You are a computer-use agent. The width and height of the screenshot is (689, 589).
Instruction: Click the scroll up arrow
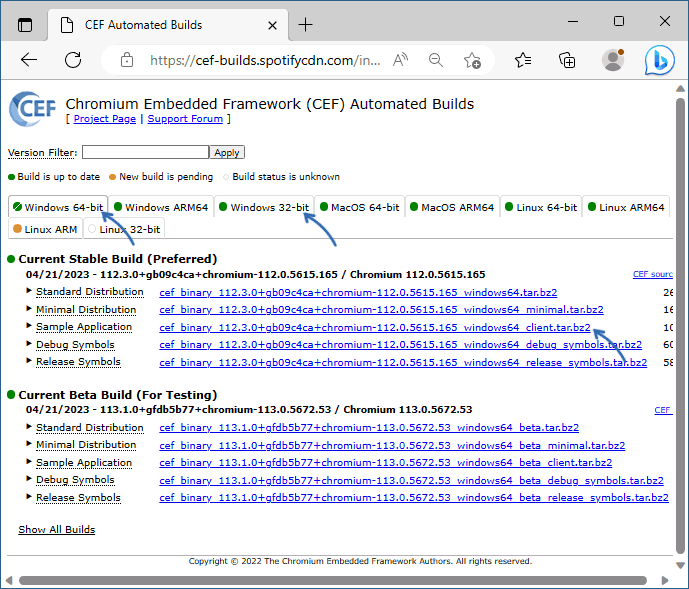[680, 88]
